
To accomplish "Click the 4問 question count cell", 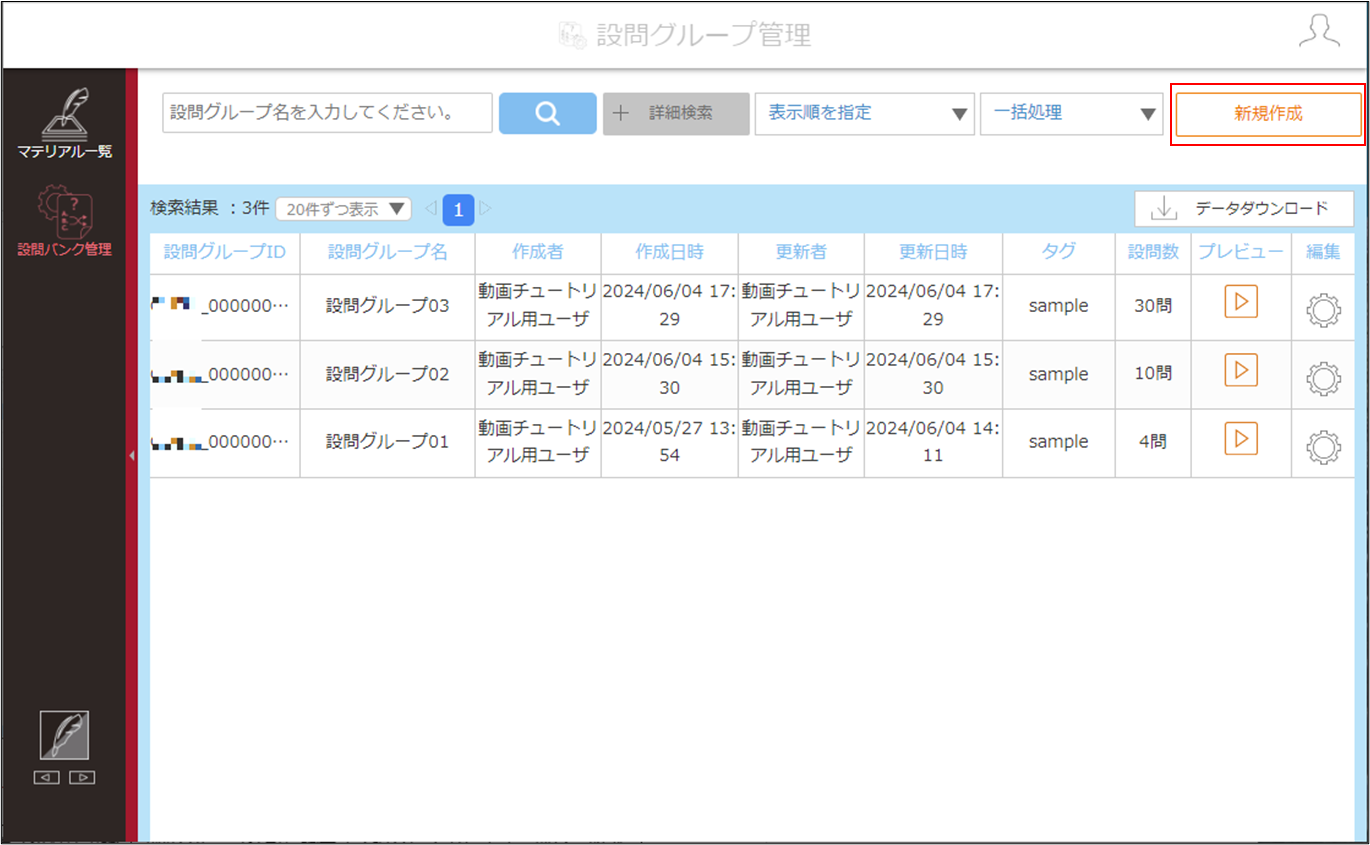I will coord(1153,442).
